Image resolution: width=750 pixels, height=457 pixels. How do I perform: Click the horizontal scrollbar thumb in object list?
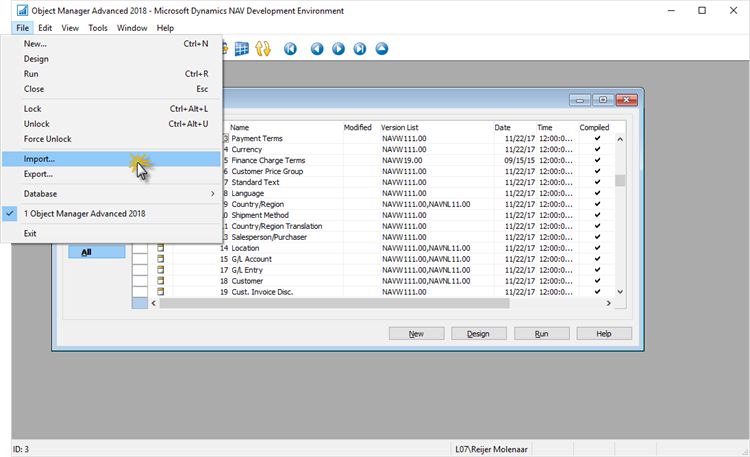[334, 303]
